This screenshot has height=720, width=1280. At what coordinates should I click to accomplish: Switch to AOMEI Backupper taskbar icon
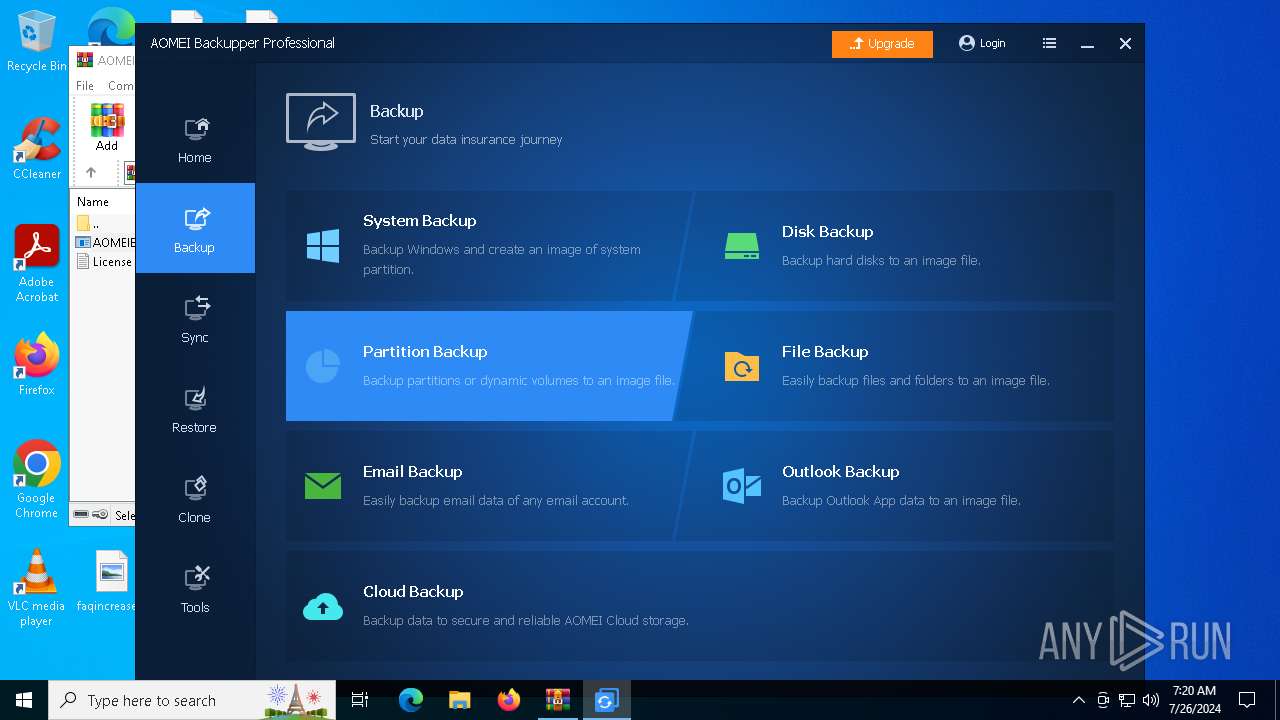click(606, 701)
